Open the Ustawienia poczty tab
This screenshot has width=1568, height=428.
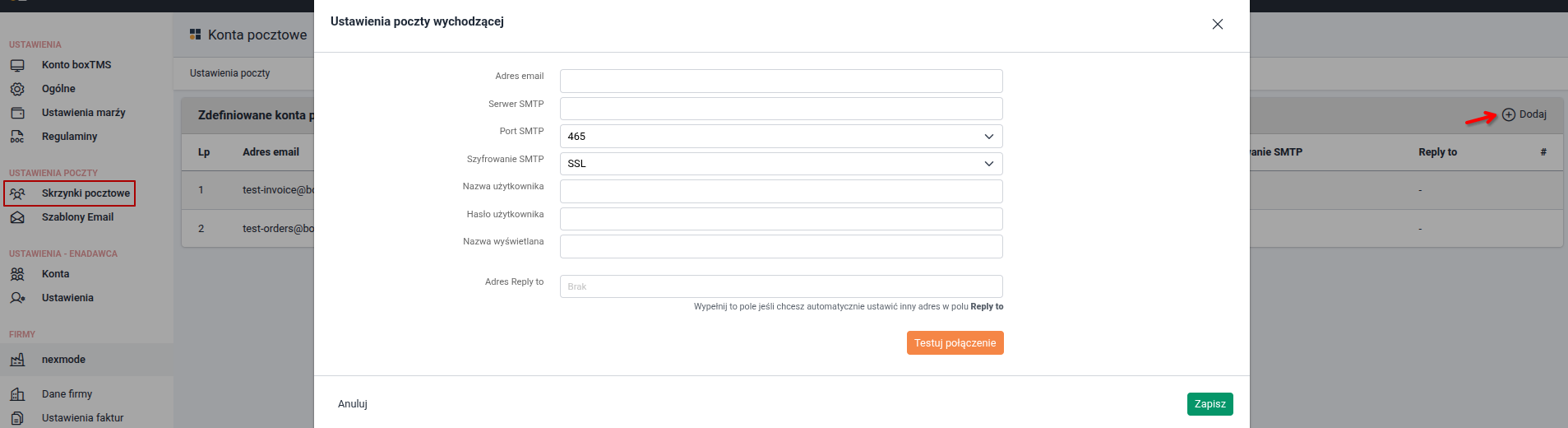pyautogui.click(x=230, y=73)
